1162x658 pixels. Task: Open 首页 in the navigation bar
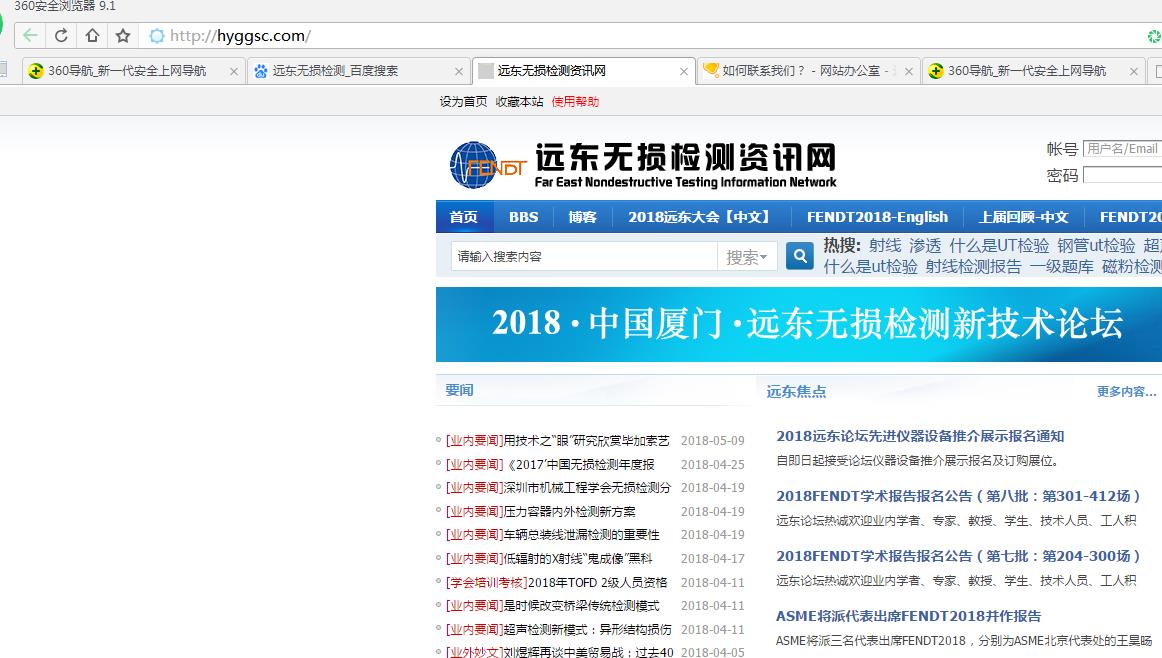click(x=464, y=217)
